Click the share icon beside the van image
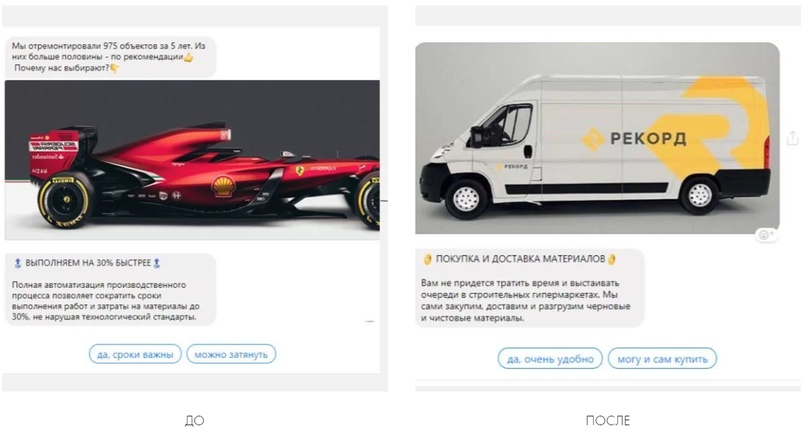Image resolution: width=807 pixels, height=434 pixels. 793,137
